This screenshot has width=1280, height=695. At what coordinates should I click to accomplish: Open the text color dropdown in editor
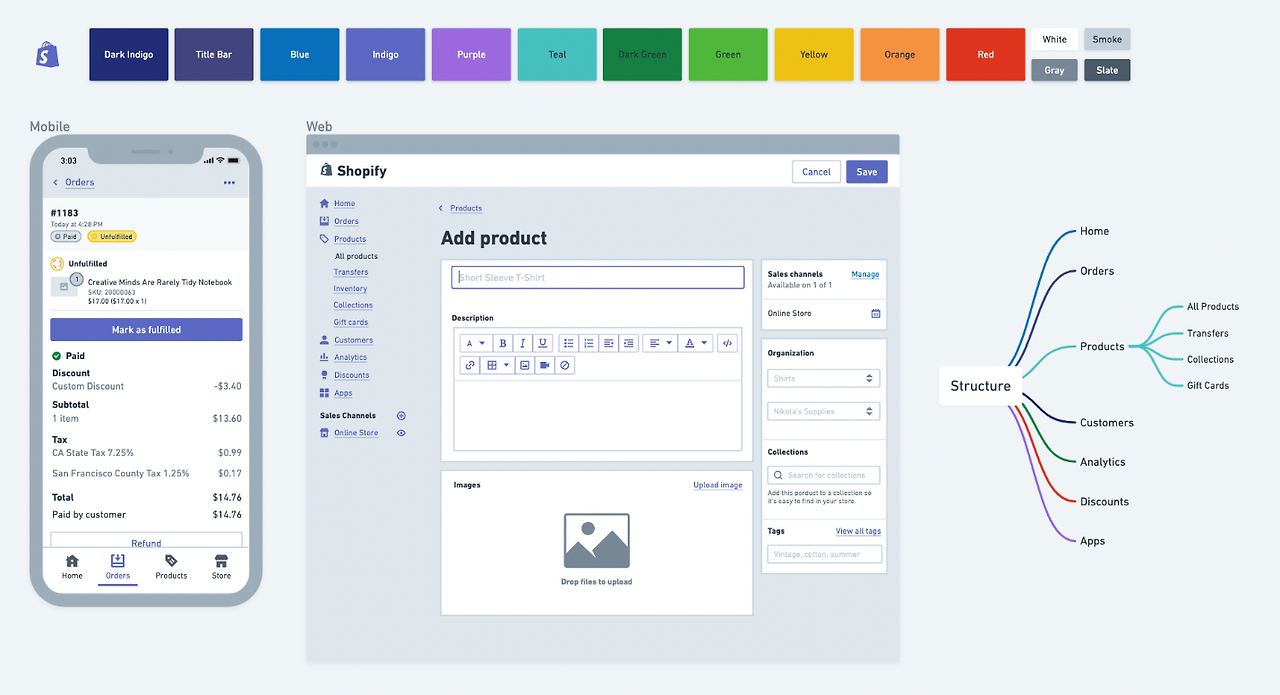(x=695, y=343)
